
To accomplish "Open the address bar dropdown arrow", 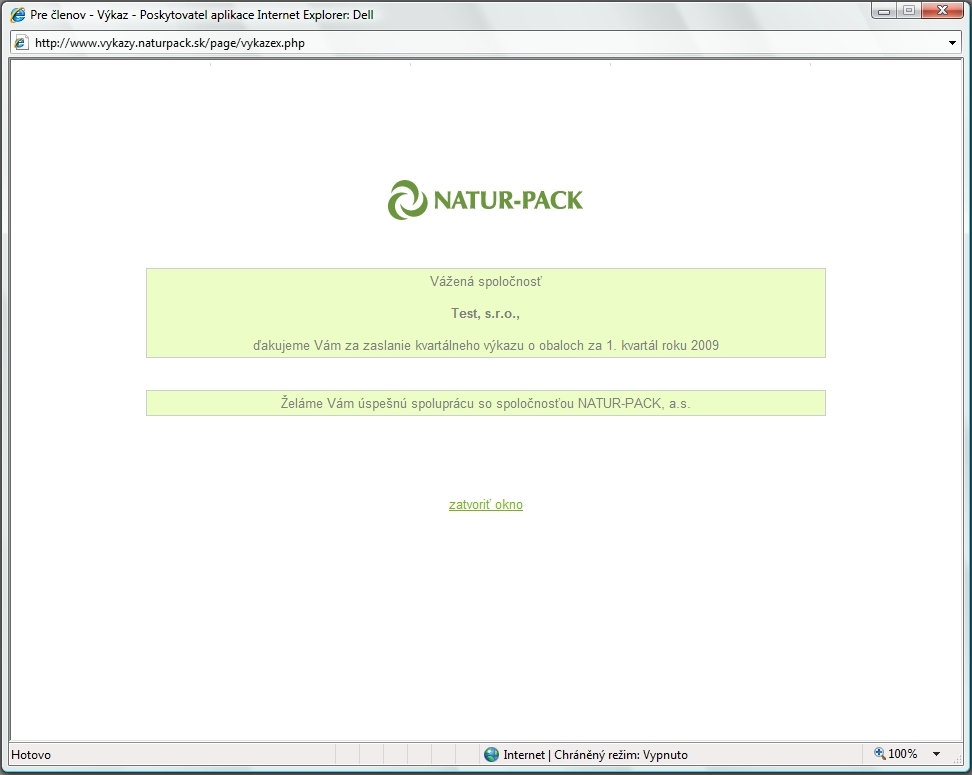I will point(951,43).
